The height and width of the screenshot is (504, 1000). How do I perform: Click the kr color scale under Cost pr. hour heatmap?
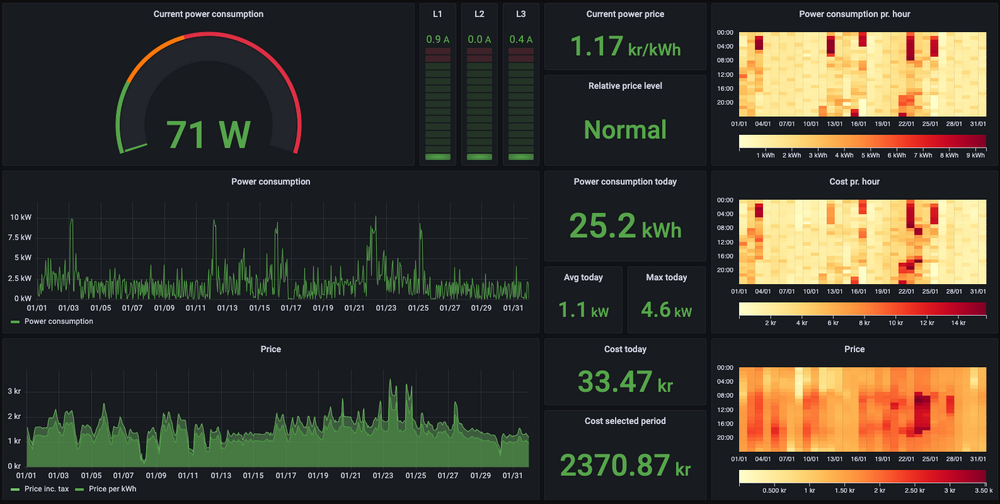coord(861,309)
